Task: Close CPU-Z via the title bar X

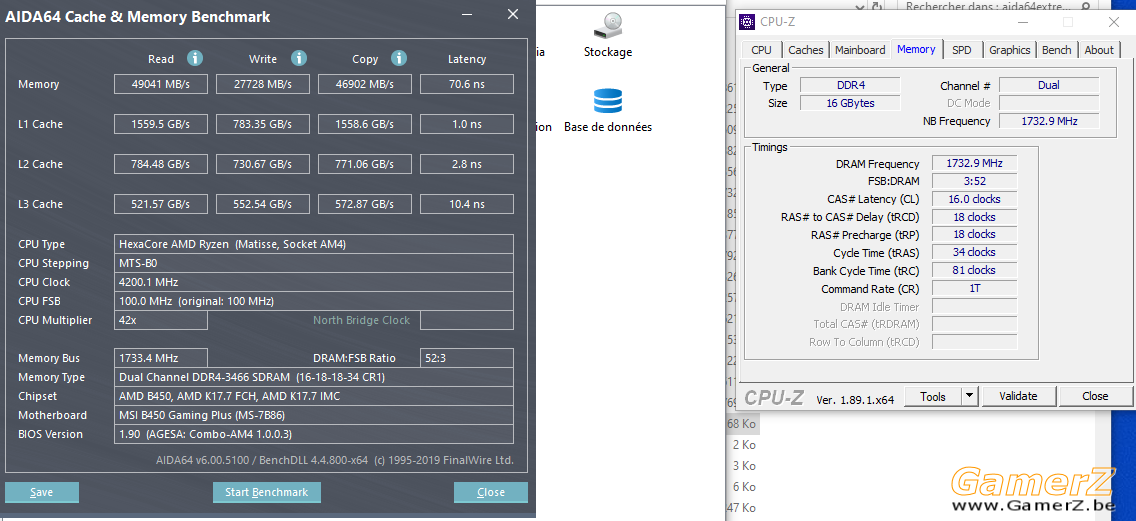Action: point(1114,22)
